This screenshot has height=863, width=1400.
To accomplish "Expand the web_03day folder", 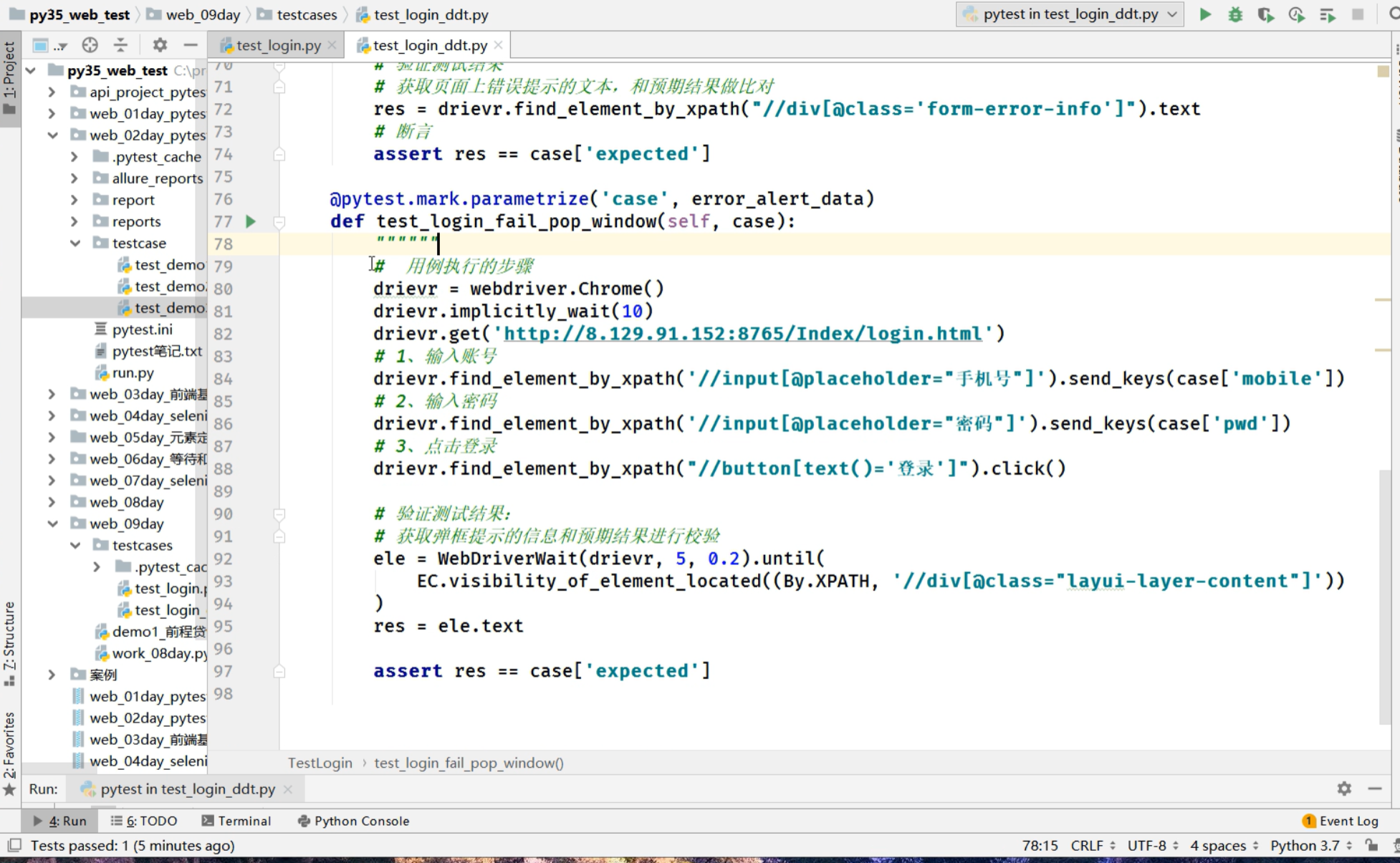I will [x=52, y=394].
